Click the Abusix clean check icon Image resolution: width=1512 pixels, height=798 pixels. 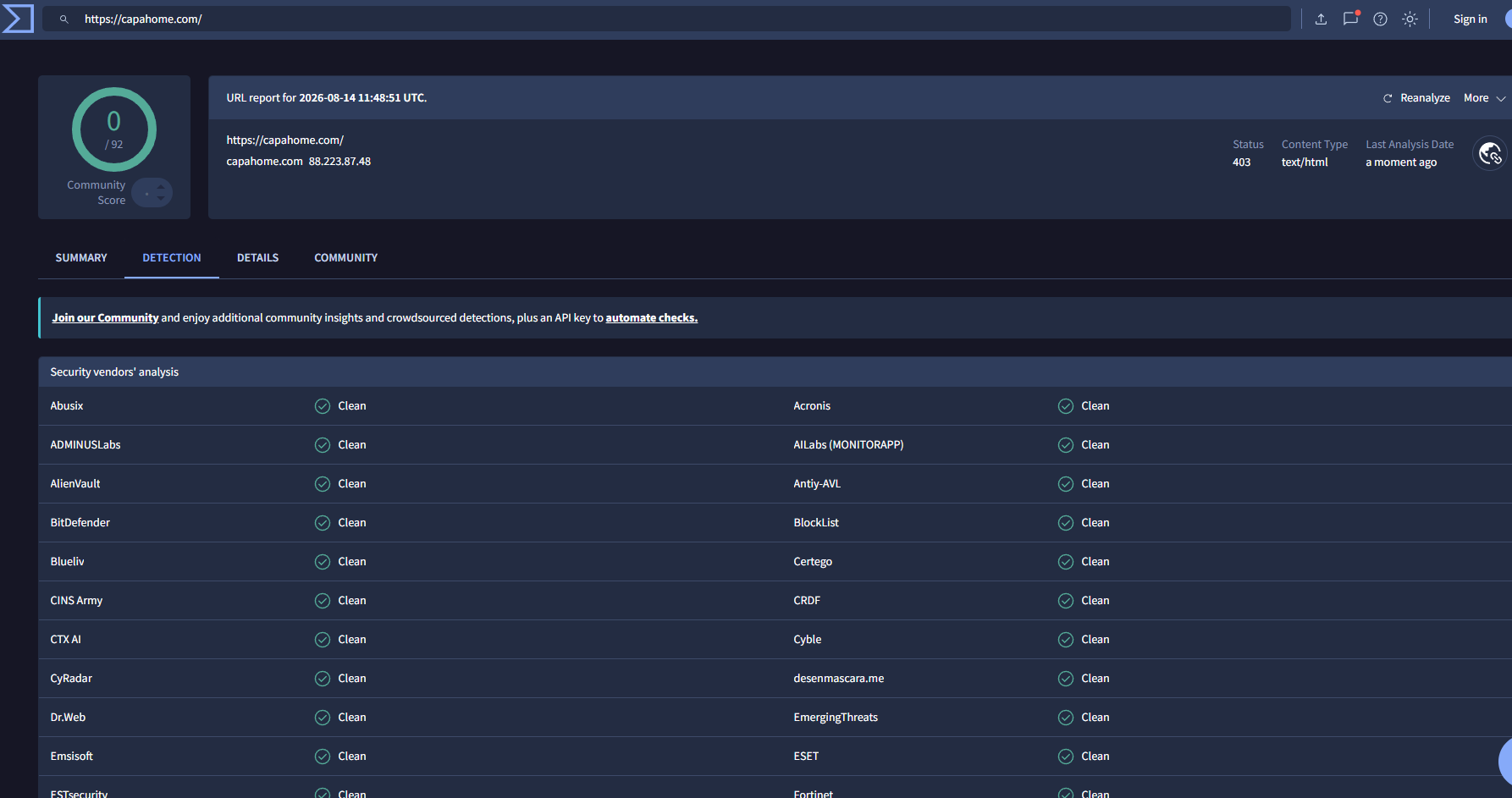[x=323, y=406]
